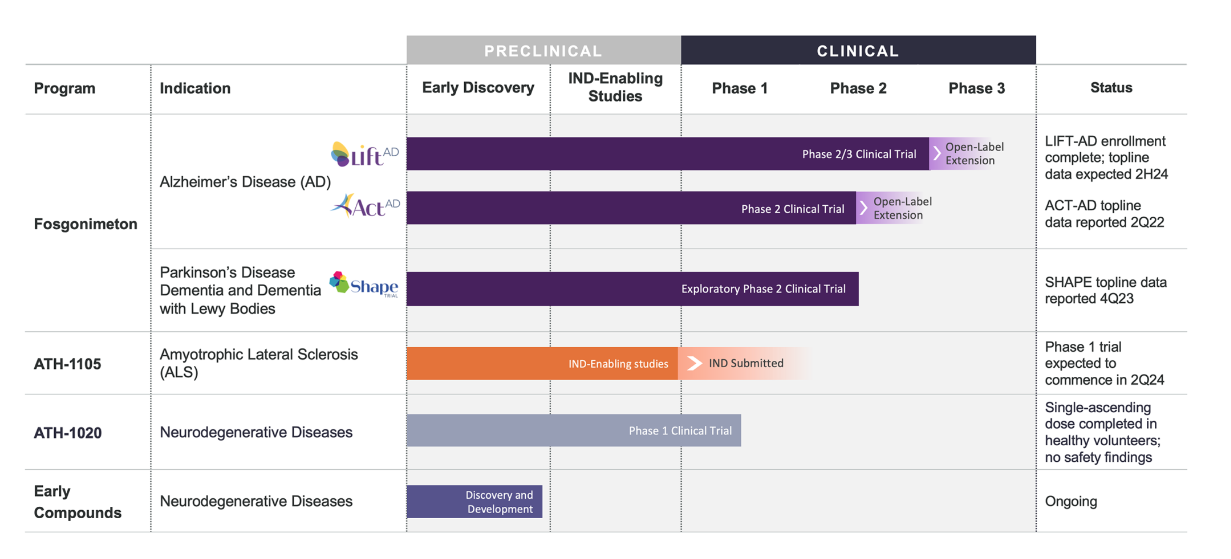Click the Phase 3 column header

(x=977, y=88)
